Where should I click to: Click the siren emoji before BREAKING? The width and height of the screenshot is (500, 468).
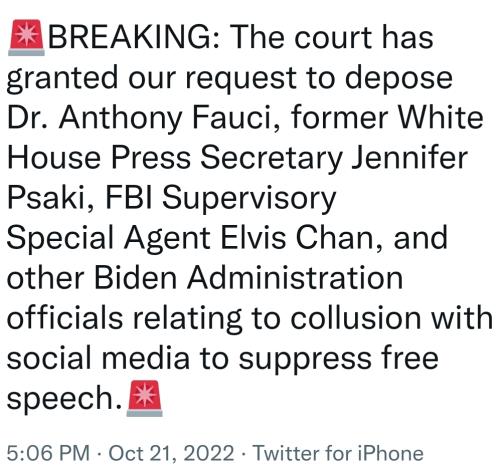26,38
